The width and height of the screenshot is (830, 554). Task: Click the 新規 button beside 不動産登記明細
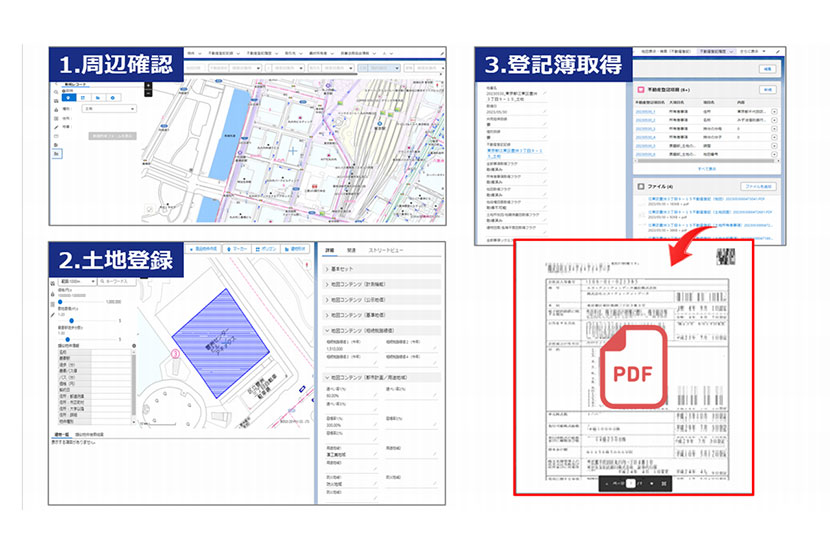point(768,90)
